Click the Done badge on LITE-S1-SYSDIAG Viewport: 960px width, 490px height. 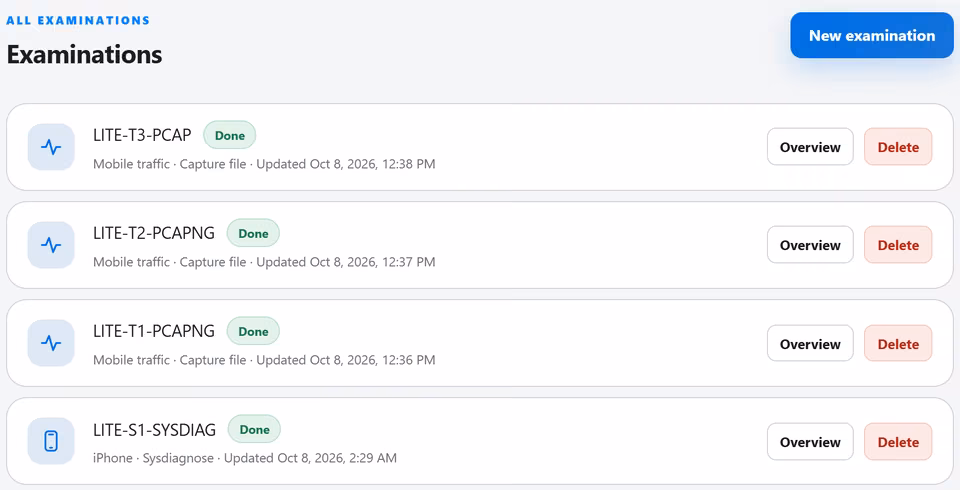click(x=254, y=429)
